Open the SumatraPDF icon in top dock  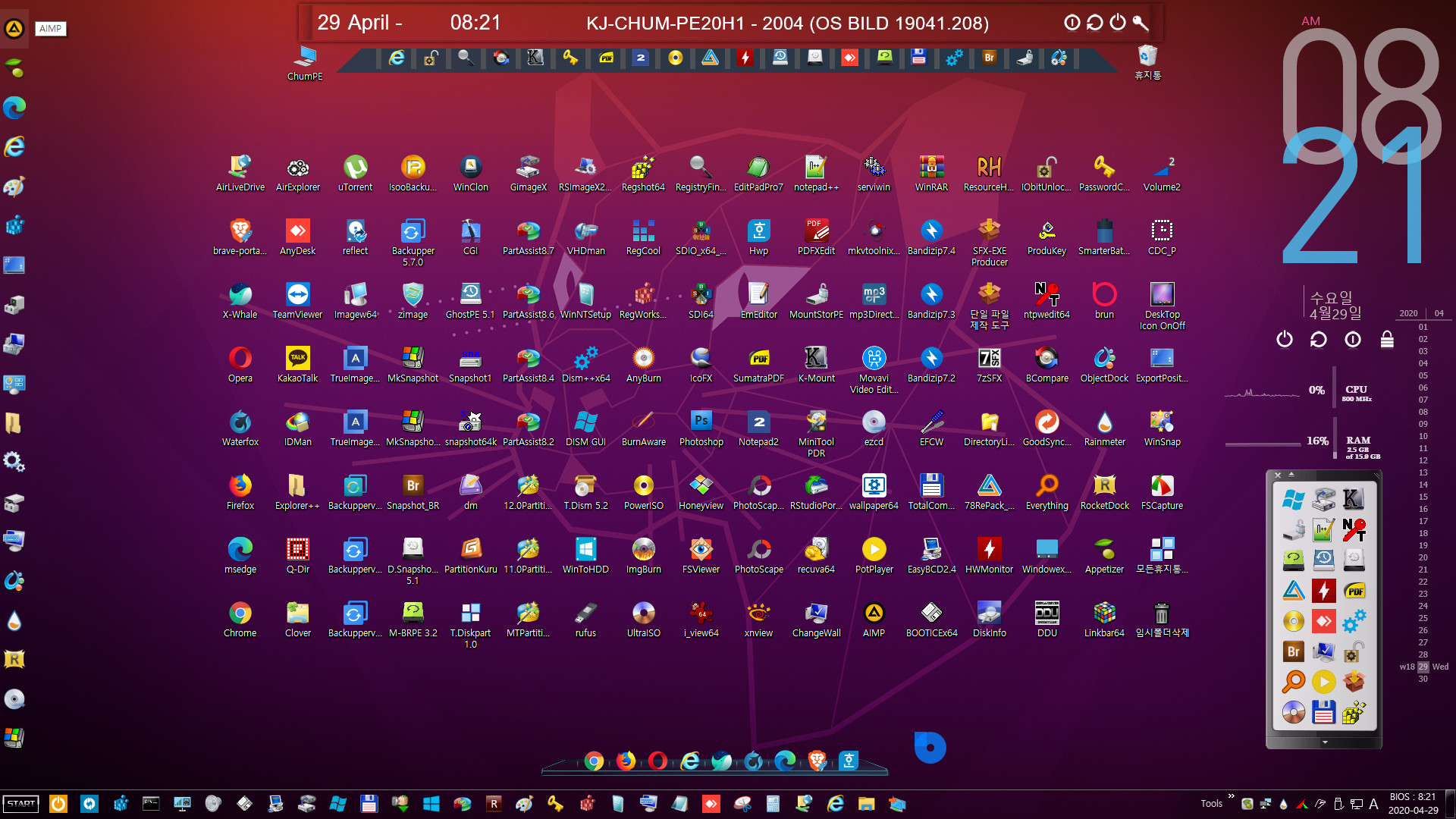tap(606, 58)
